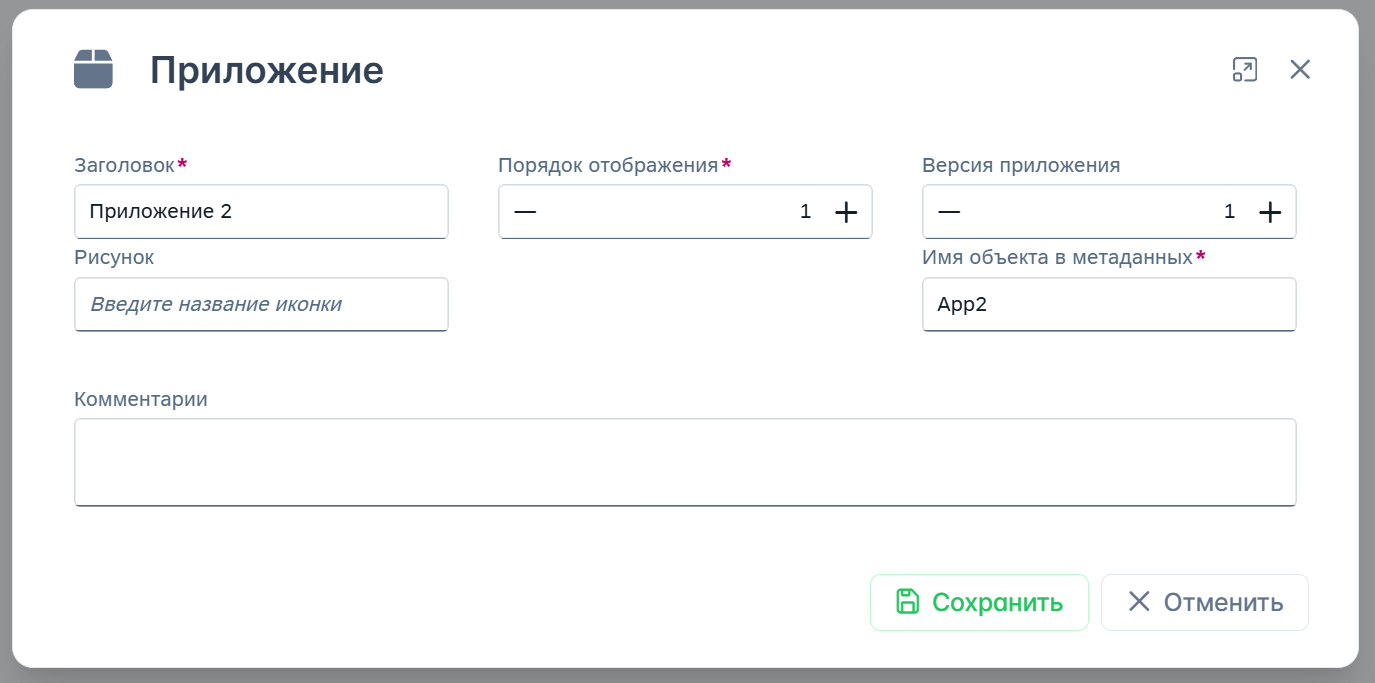The image size is (1375, 683).
Task: Click the Заголовок field label
Action: pos(124,165)
